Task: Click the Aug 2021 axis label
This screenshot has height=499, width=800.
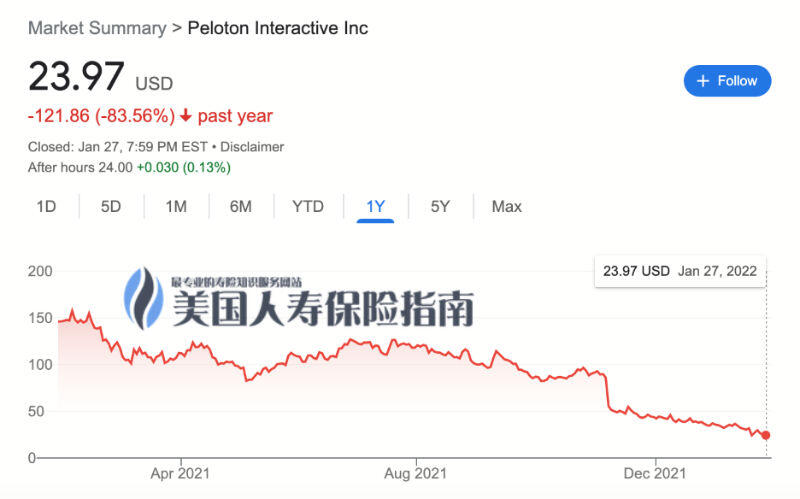Action: click(x=415, y=473)
